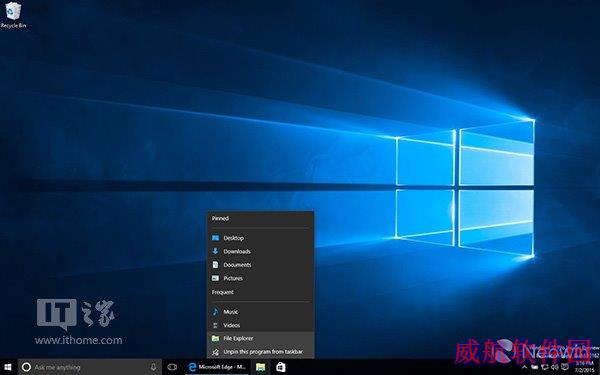Viewport: 600px width, 375px height.
Task: Select Documents in the jump list
Action: [x=261, y=265]
